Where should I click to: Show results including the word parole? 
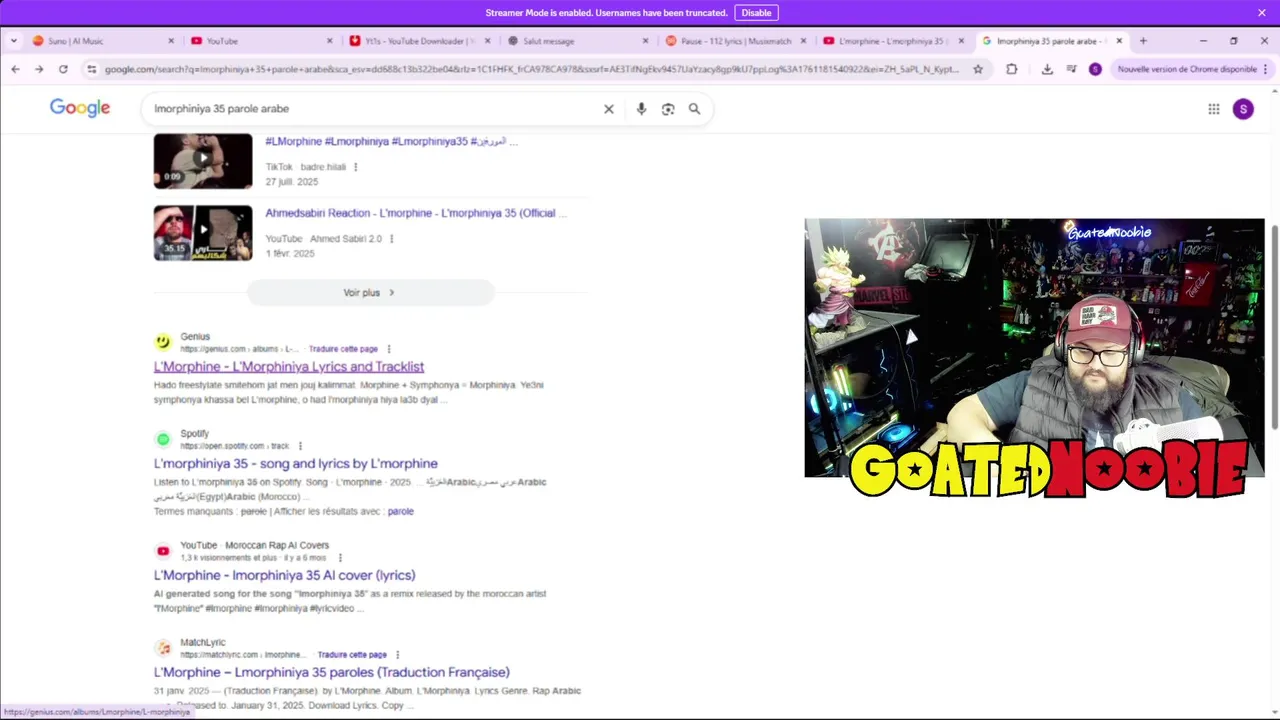[x=400, y=511]
